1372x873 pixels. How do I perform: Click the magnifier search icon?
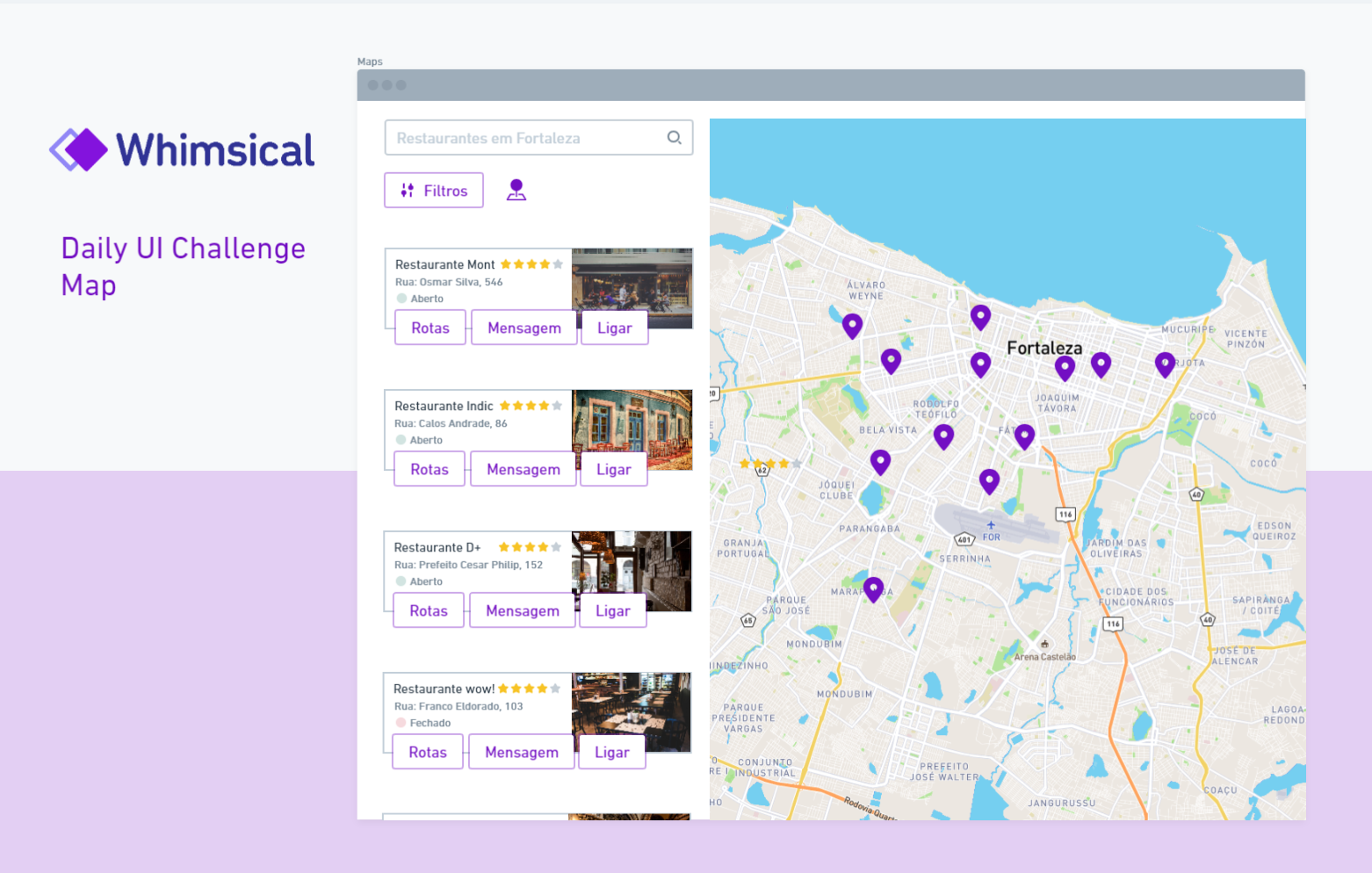coord(674,137)
